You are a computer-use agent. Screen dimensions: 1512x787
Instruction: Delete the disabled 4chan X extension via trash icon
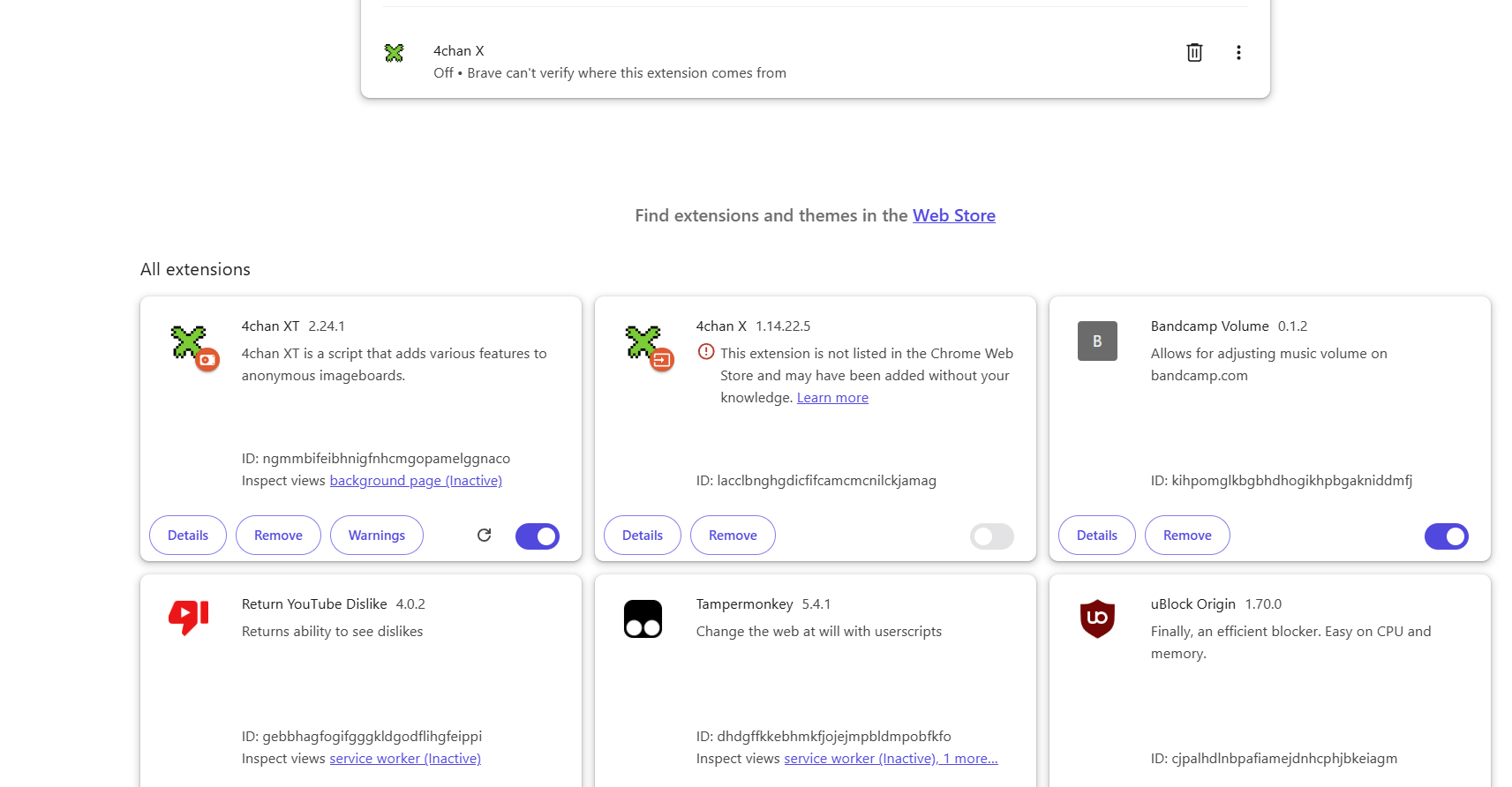(1194, 53)
